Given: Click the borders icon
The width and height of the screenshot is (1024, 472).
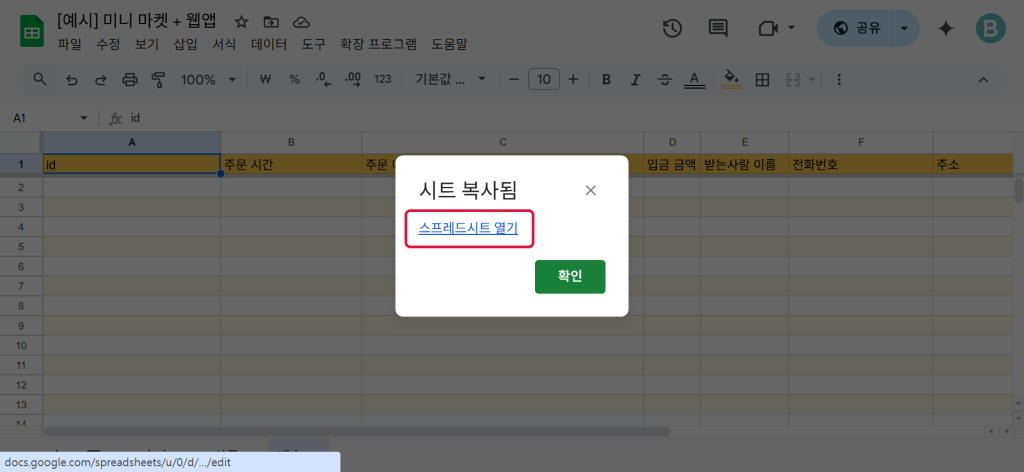Looking at the screenshot, I should pos(762,79).
